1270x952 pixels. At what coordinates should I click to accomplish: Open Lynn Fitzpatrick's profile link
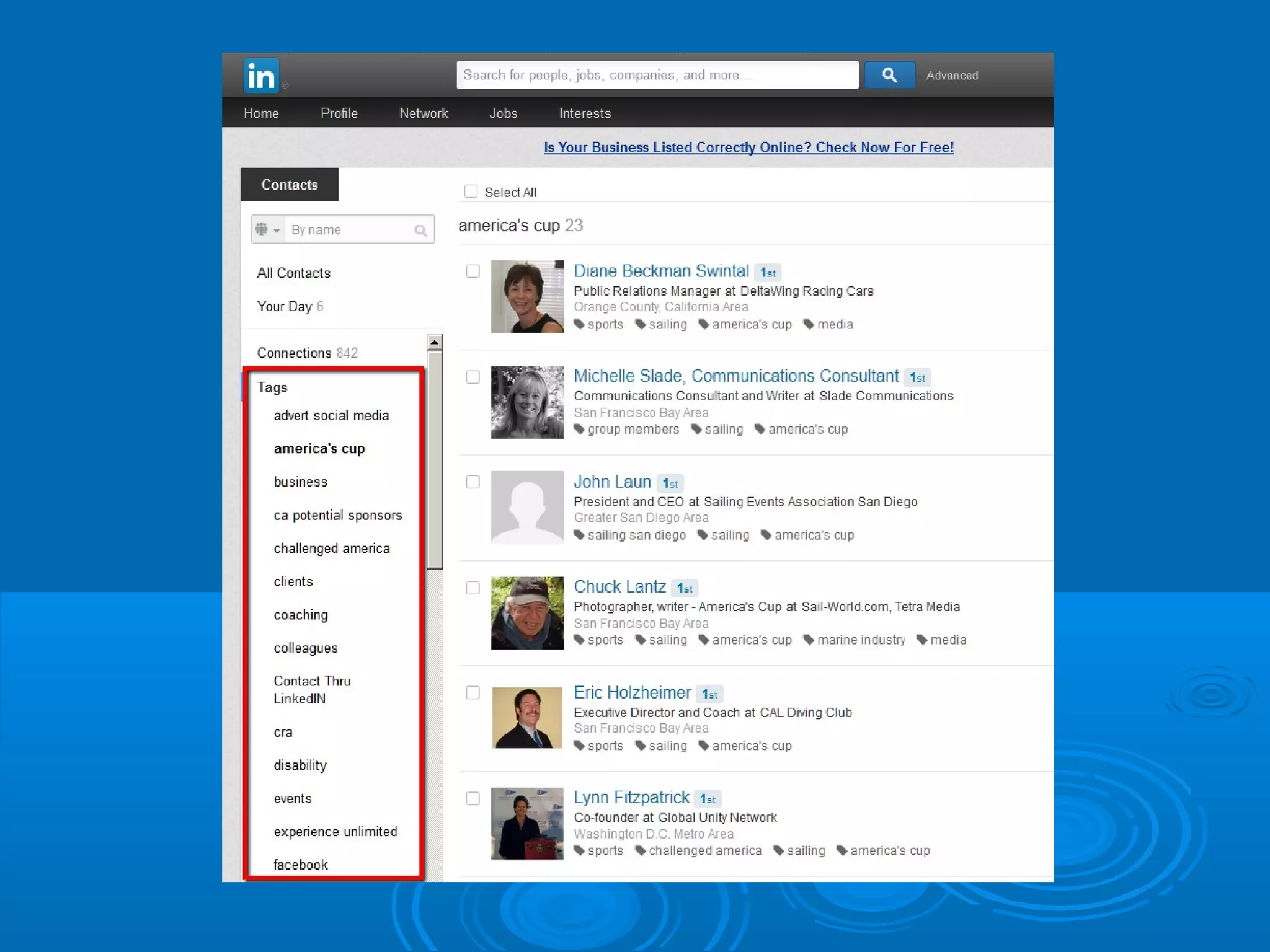631,797
